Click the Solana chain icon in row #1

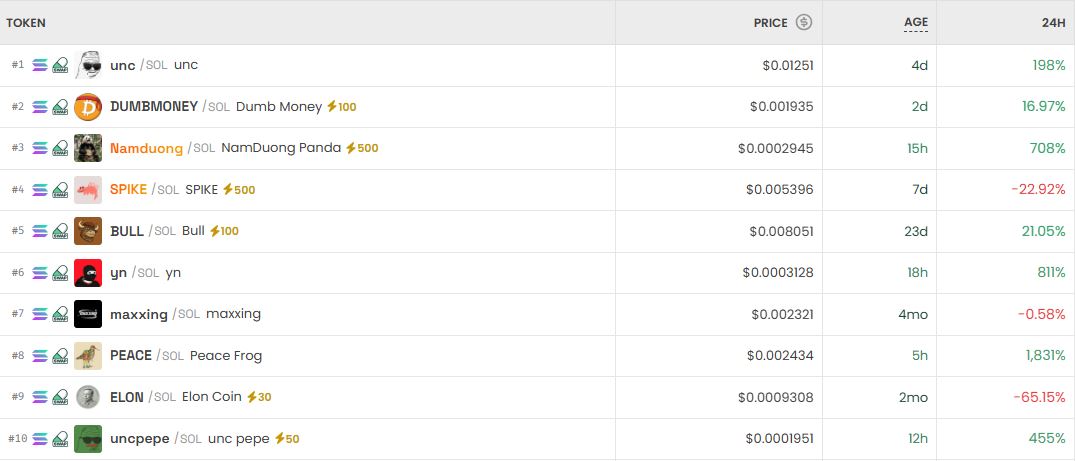pyautogui.click(x=40, y=65)
